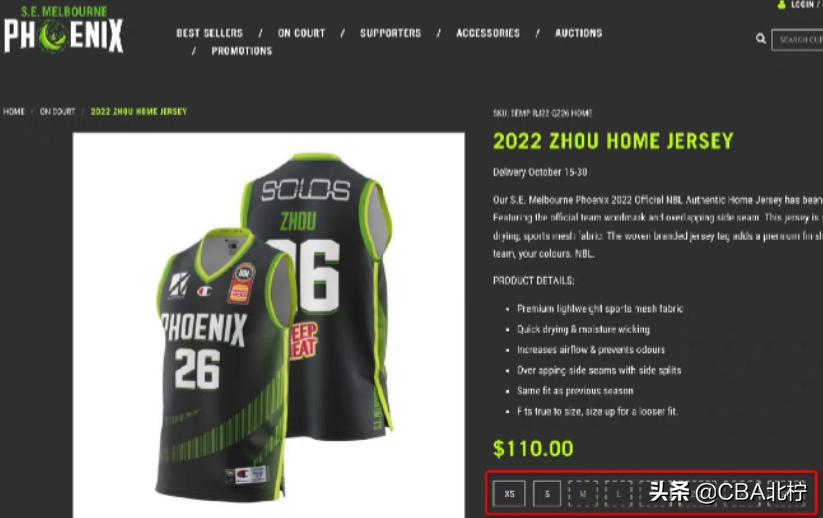Click the S.E. Melbourne Phoenix logo
This screenshot has width=823, height=518.
pos(64,29)
